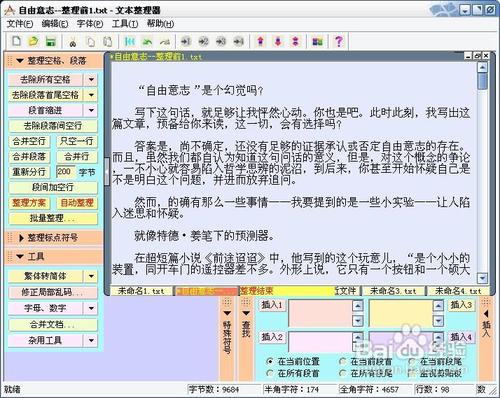500x398 pixels.
Task: Click the red down-arrow toolbar icon
Action: (x=278, y=41)
